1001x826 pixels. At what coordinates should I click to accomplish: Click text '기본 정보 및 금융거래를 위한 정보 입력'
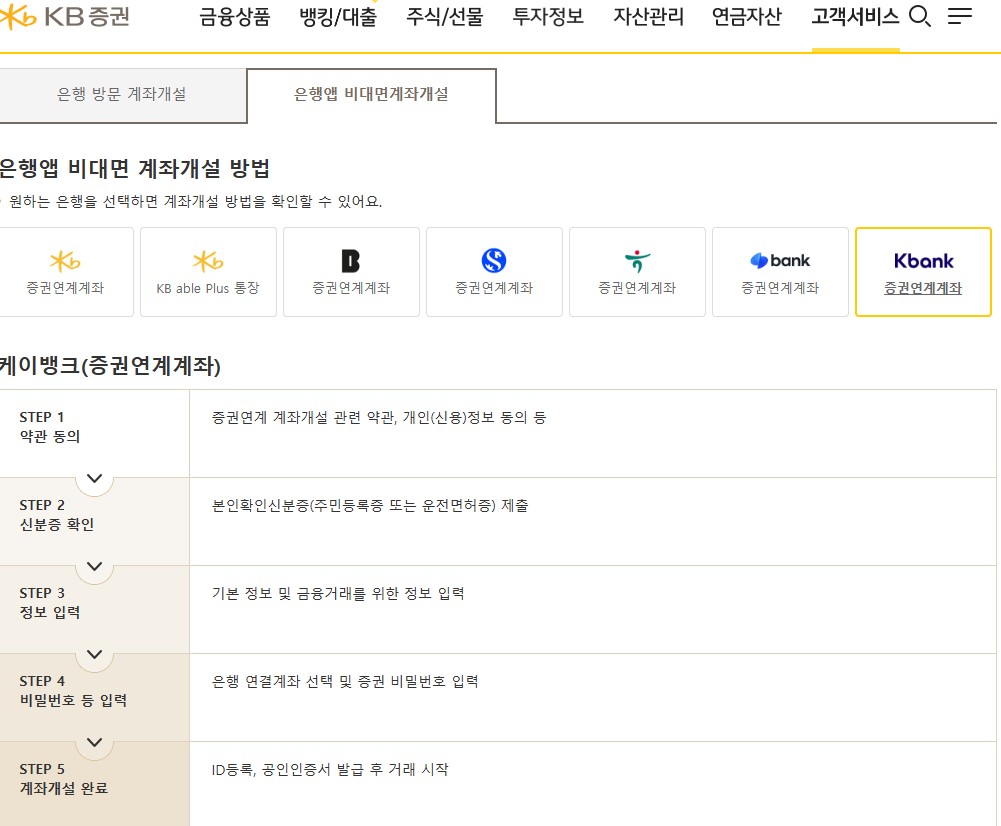[x=338, y=594]
